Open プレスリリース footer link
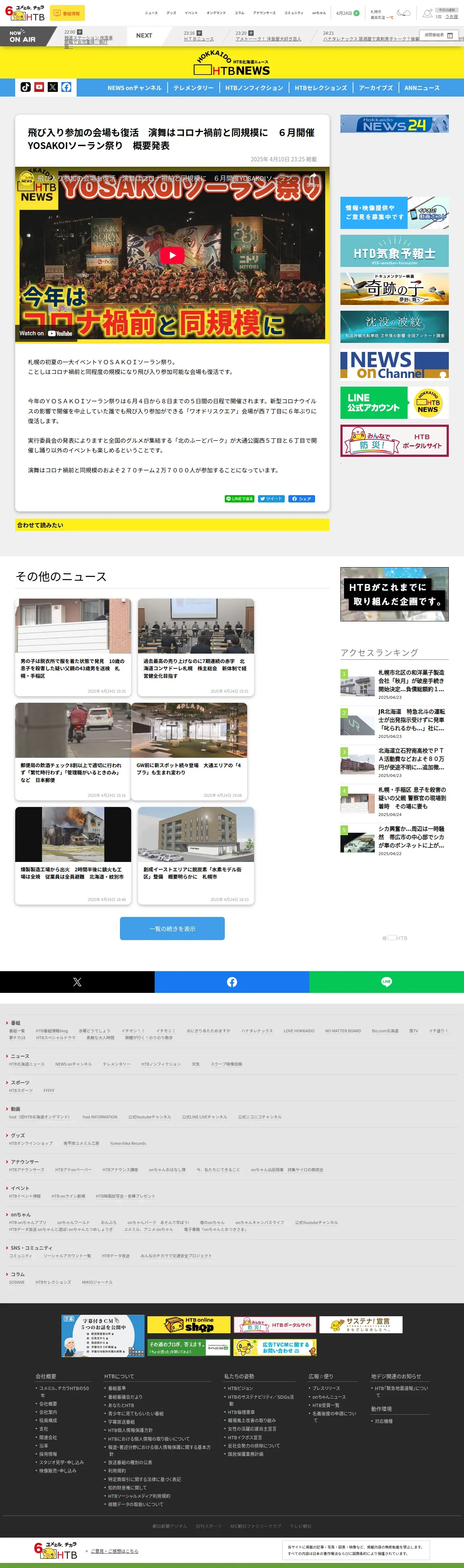 point(326,1389)
